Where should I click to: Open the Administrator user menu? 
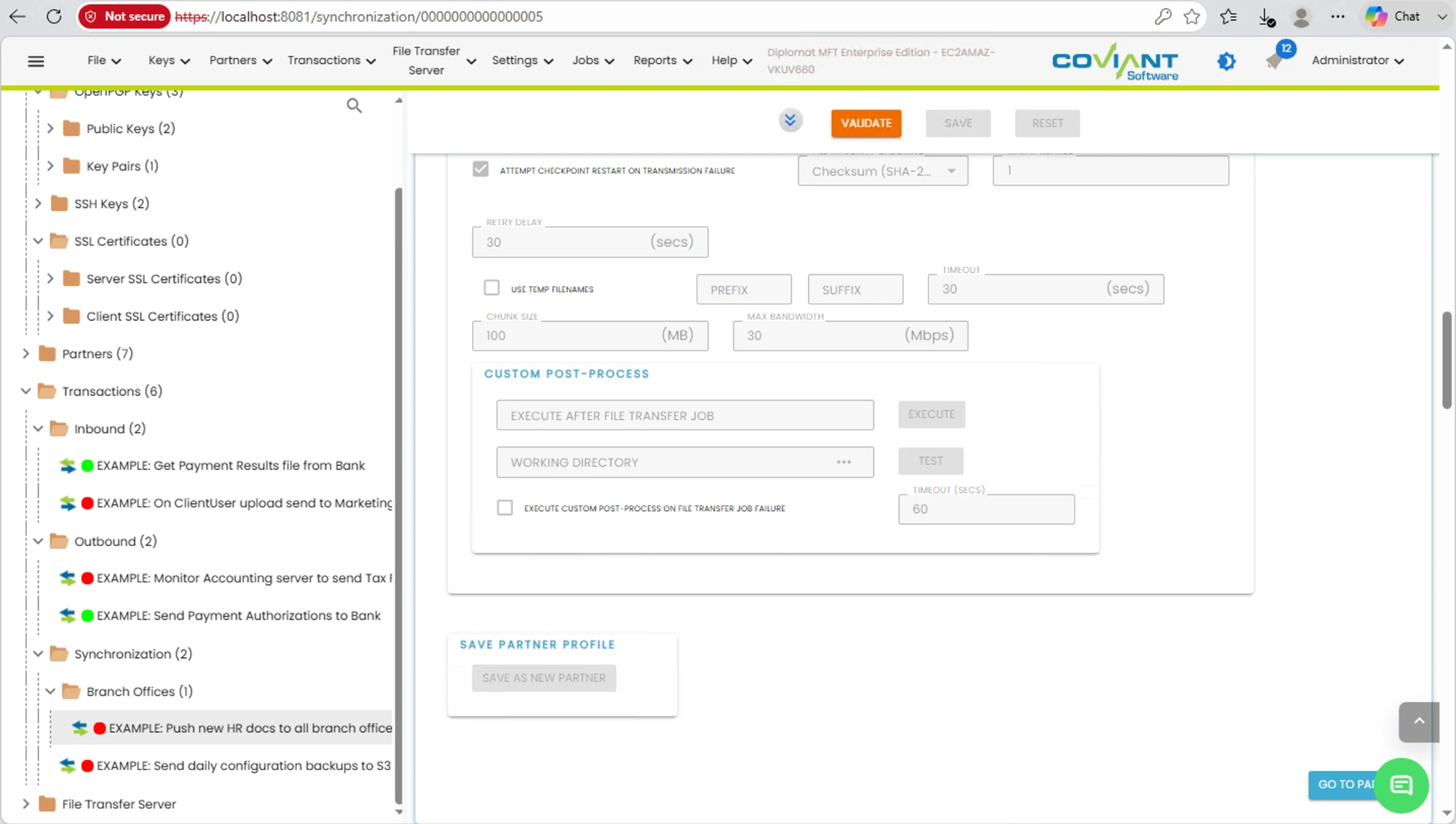pyautogui.click(x=1358, y=60)
